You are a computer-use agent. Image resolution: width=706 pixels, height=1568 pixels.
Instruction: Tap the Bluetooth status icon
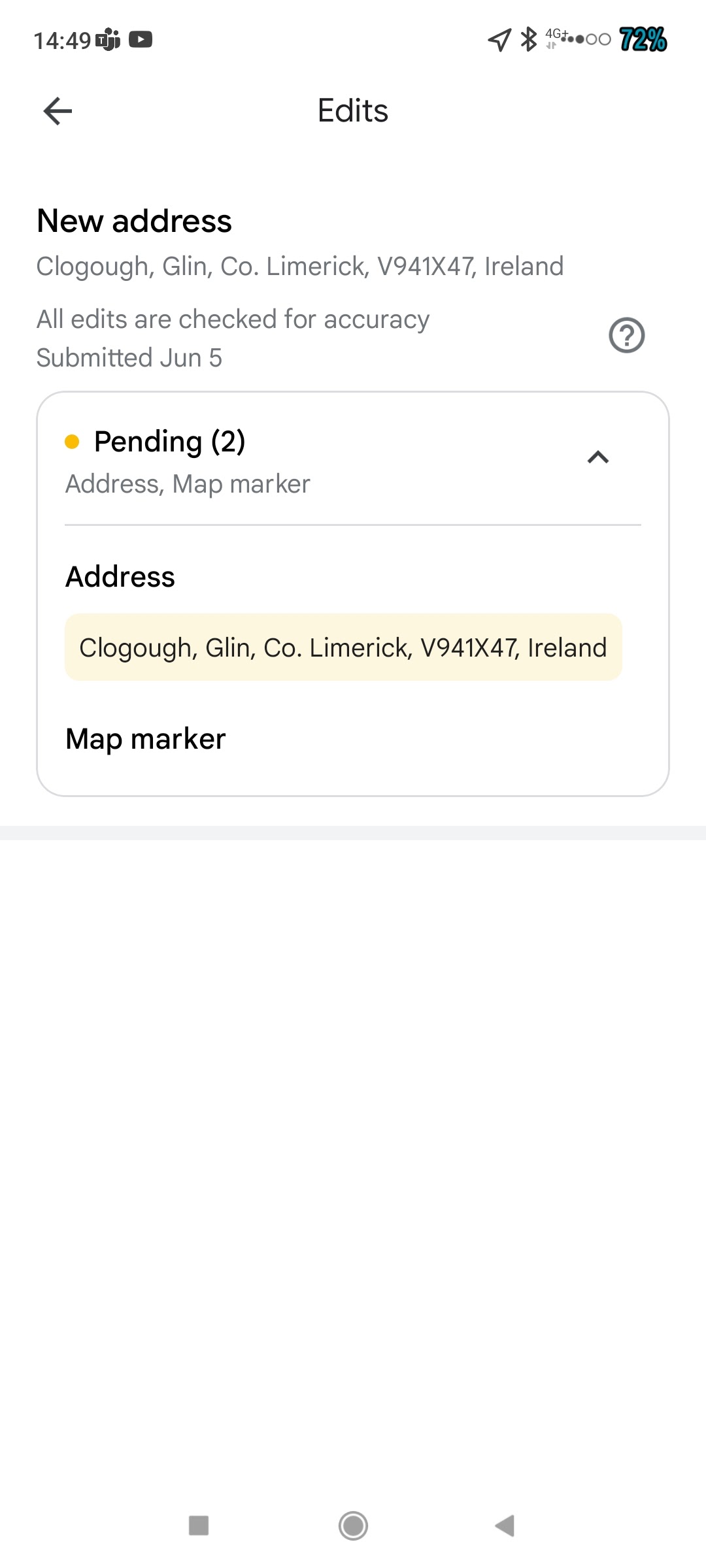(528, 39)
